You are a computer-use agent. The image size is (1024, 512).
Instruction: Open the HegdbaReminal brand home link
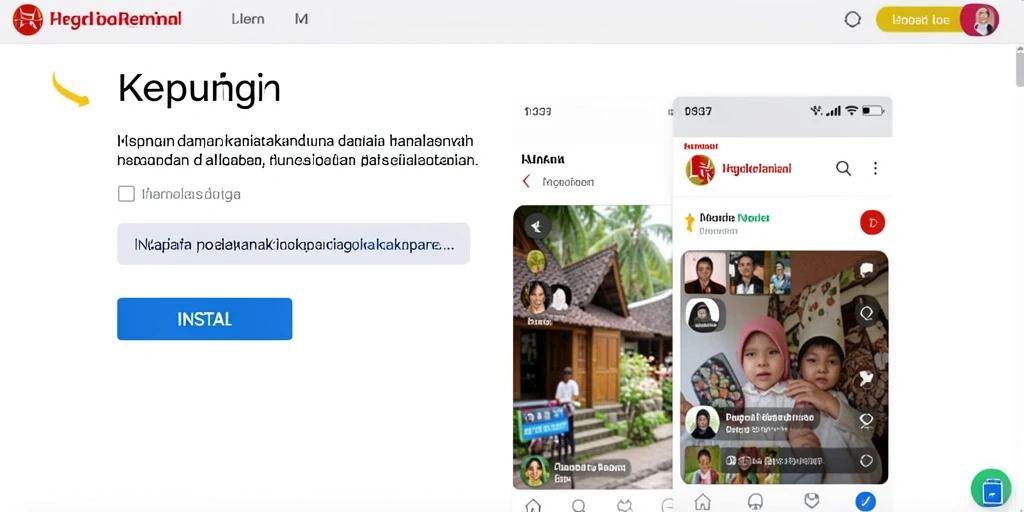(x=116, y=19)
